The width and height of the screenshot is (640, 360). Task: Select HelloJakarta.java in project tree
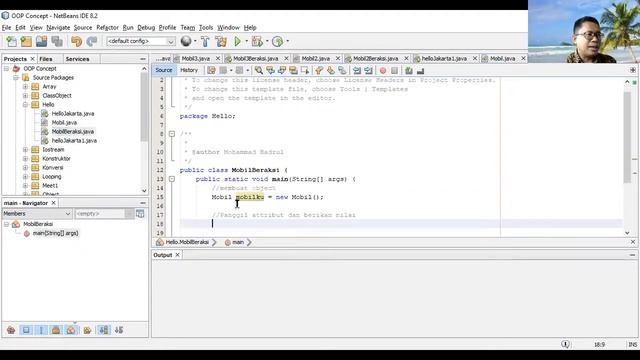pyautogui.click(x=73, y=113)
